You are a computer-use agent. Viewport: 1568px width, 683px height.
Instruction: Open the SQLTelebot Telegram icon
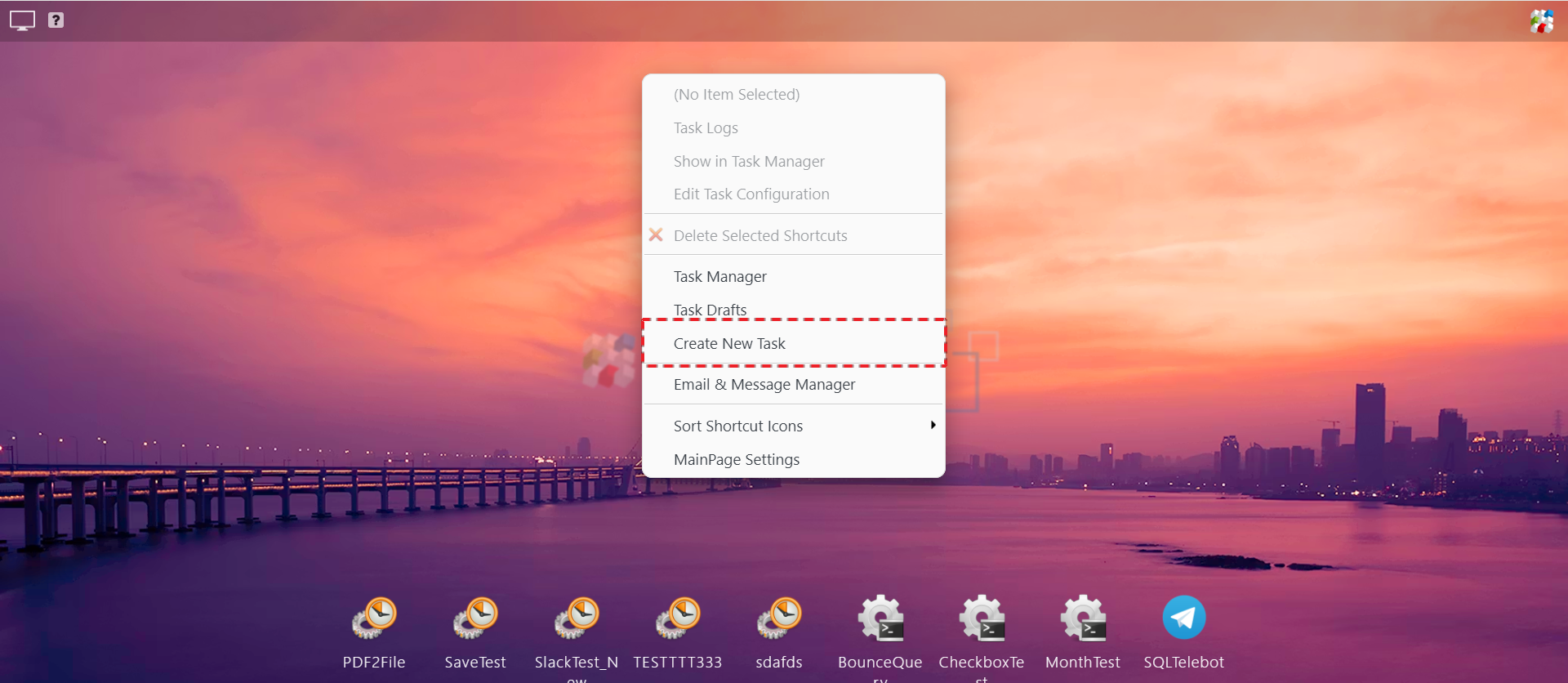point(1184,618)
